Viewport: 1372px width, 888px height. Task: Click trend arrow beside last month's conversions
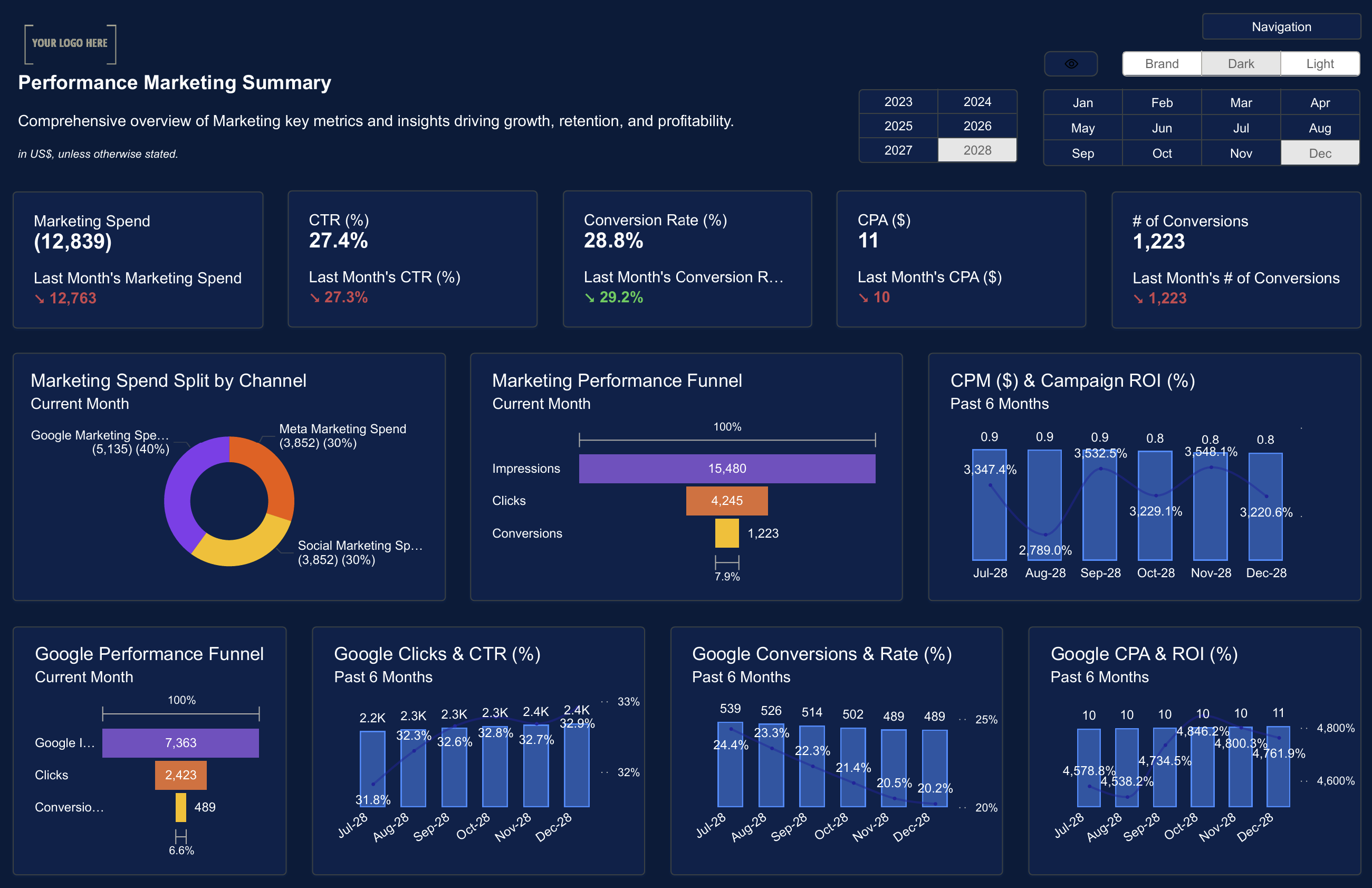click(1138, 299)
